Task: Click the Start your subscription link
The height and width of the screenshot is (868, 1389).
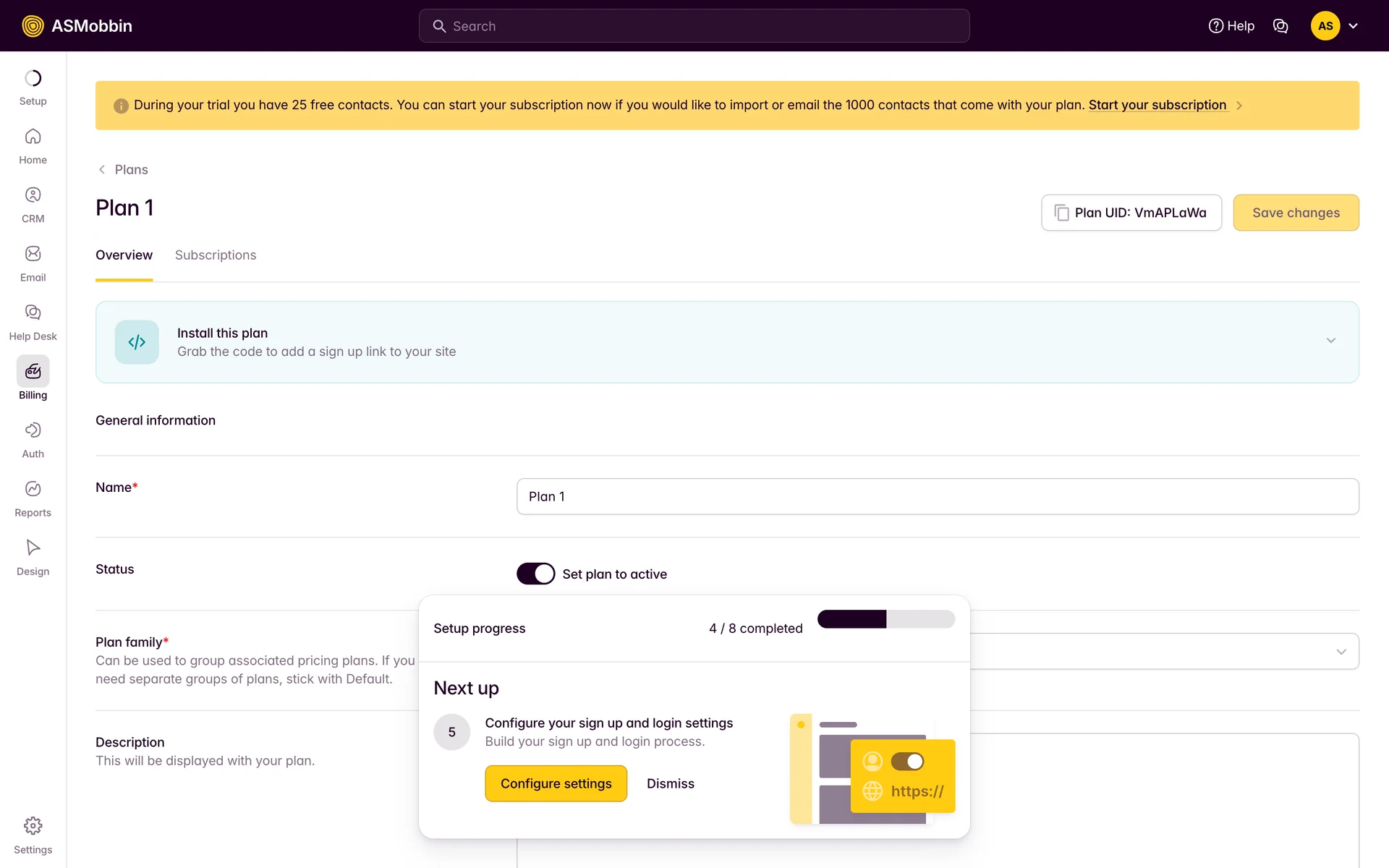Action: (x=1157, y=105)
